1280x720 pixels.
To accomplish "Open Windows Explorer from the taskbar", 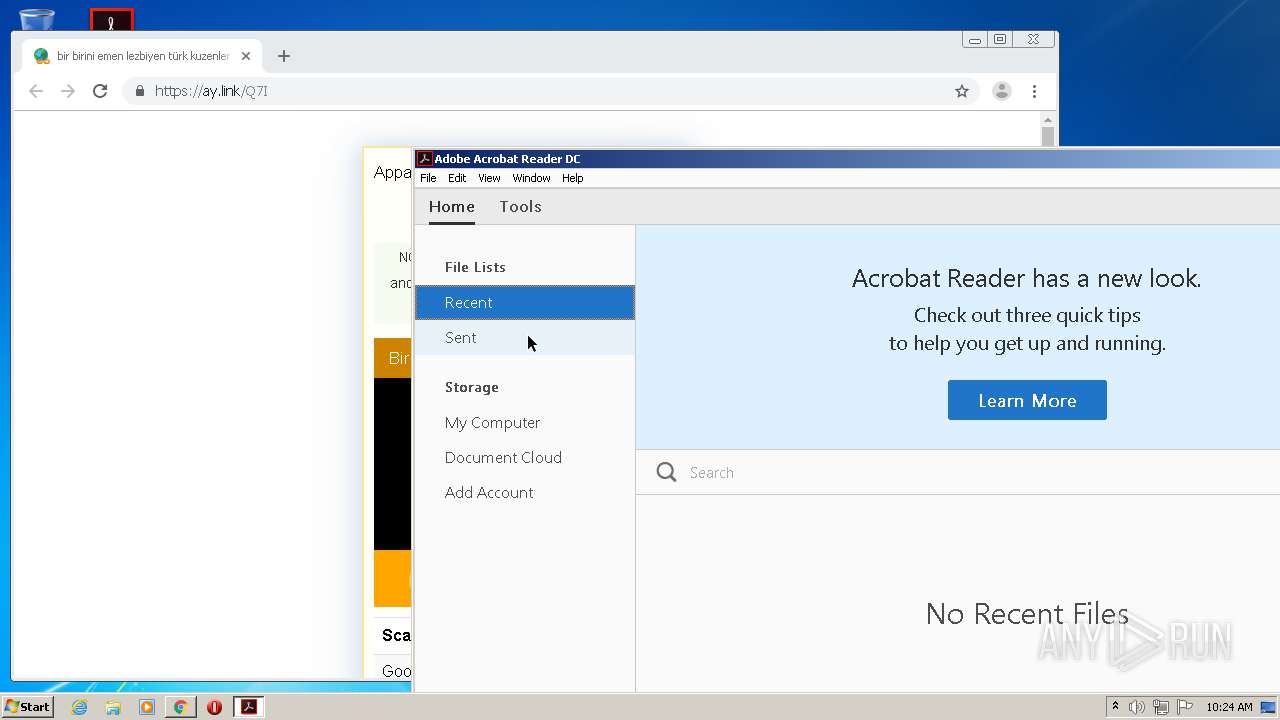I will pos(113,707).
